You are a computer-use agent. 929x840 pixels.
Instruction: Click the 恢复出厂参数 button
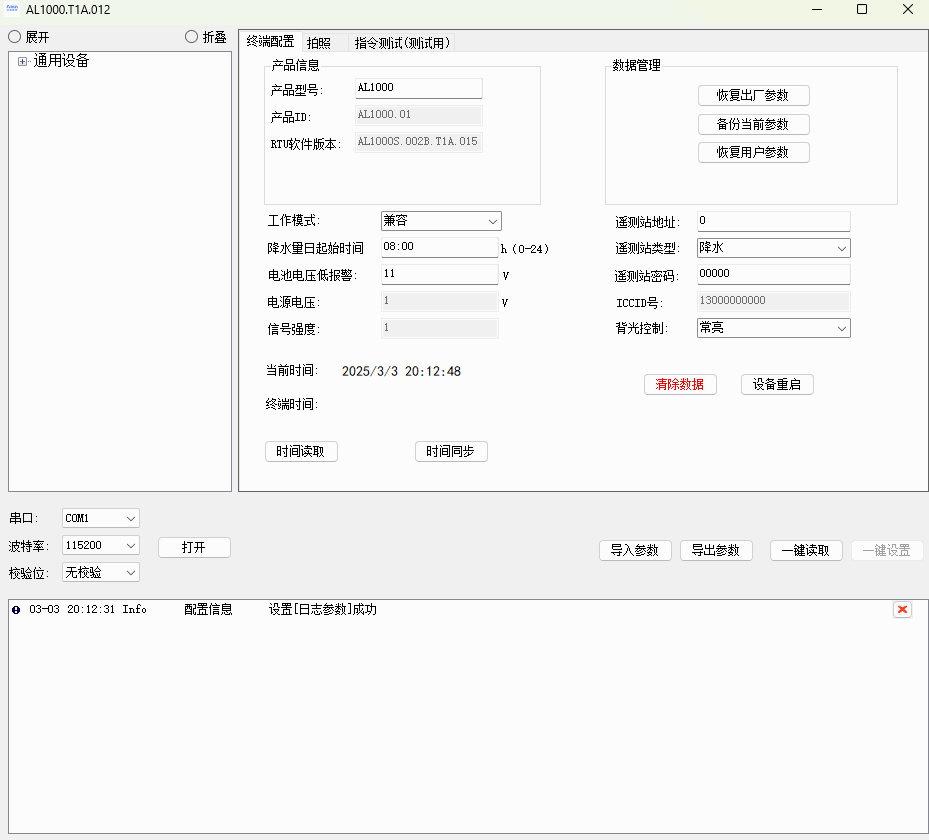[x=753, y=96]
